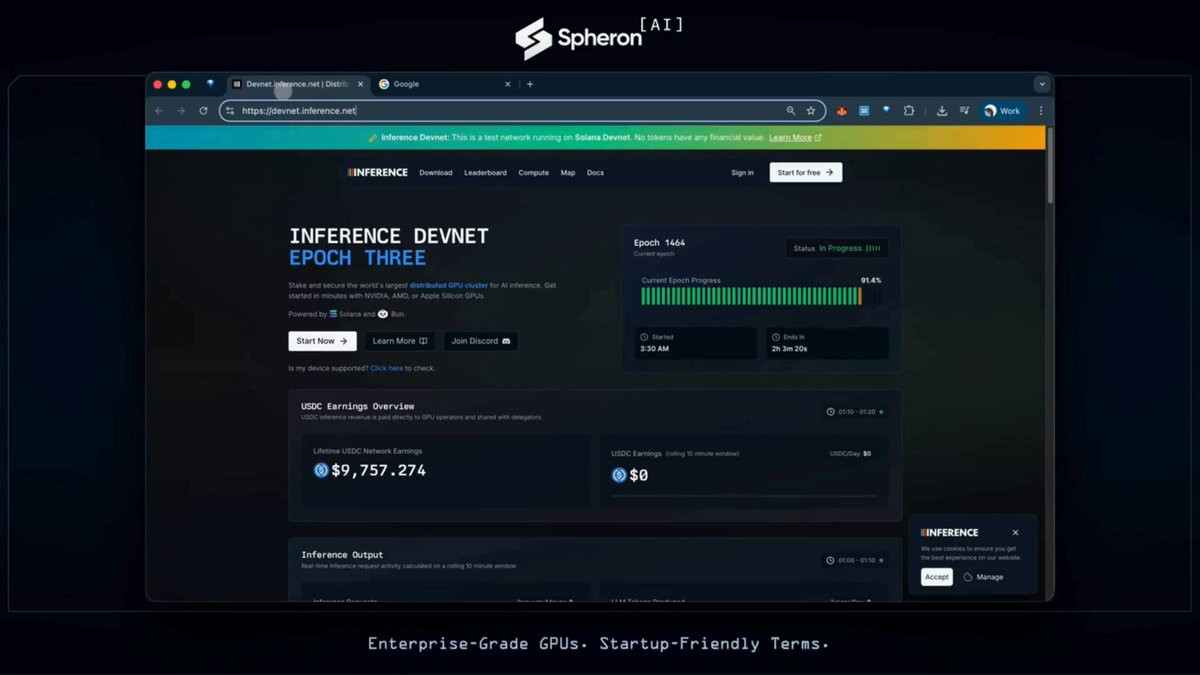Screen dimensions: 1200x675
Task: Reload the page with the refresh icon
Action: (203, 111)
